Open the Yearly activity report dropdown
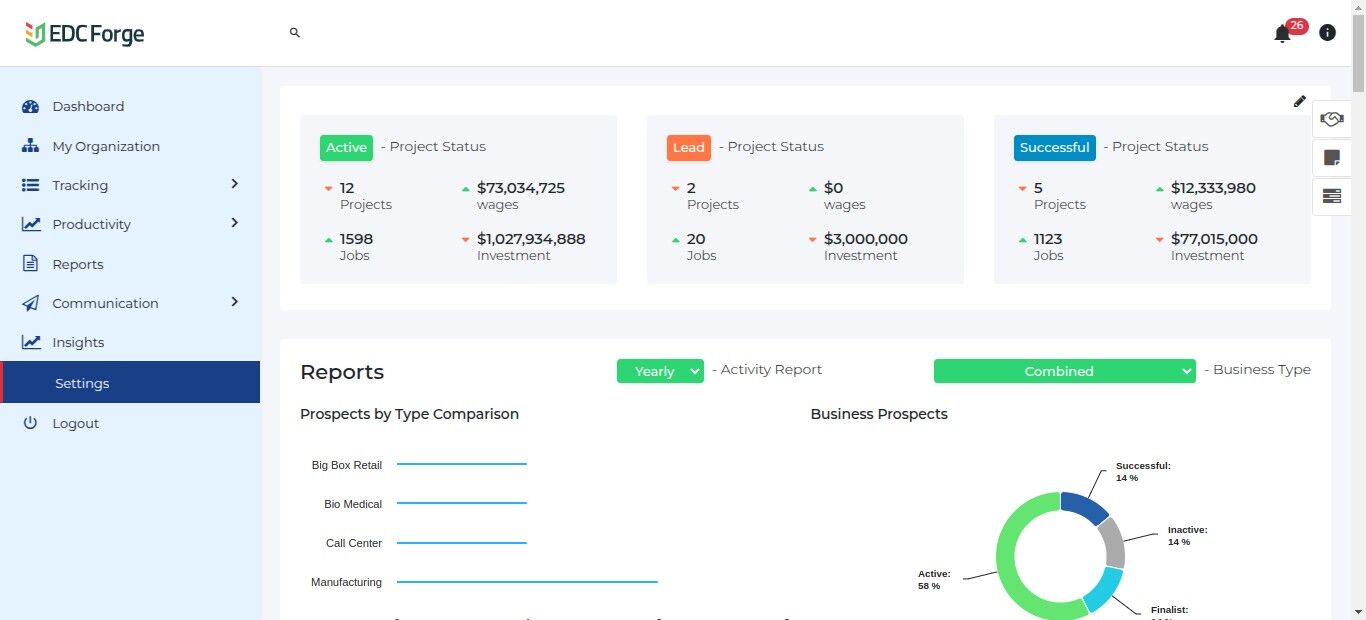The image size is (1366, 620). click(x=660, y=371)
